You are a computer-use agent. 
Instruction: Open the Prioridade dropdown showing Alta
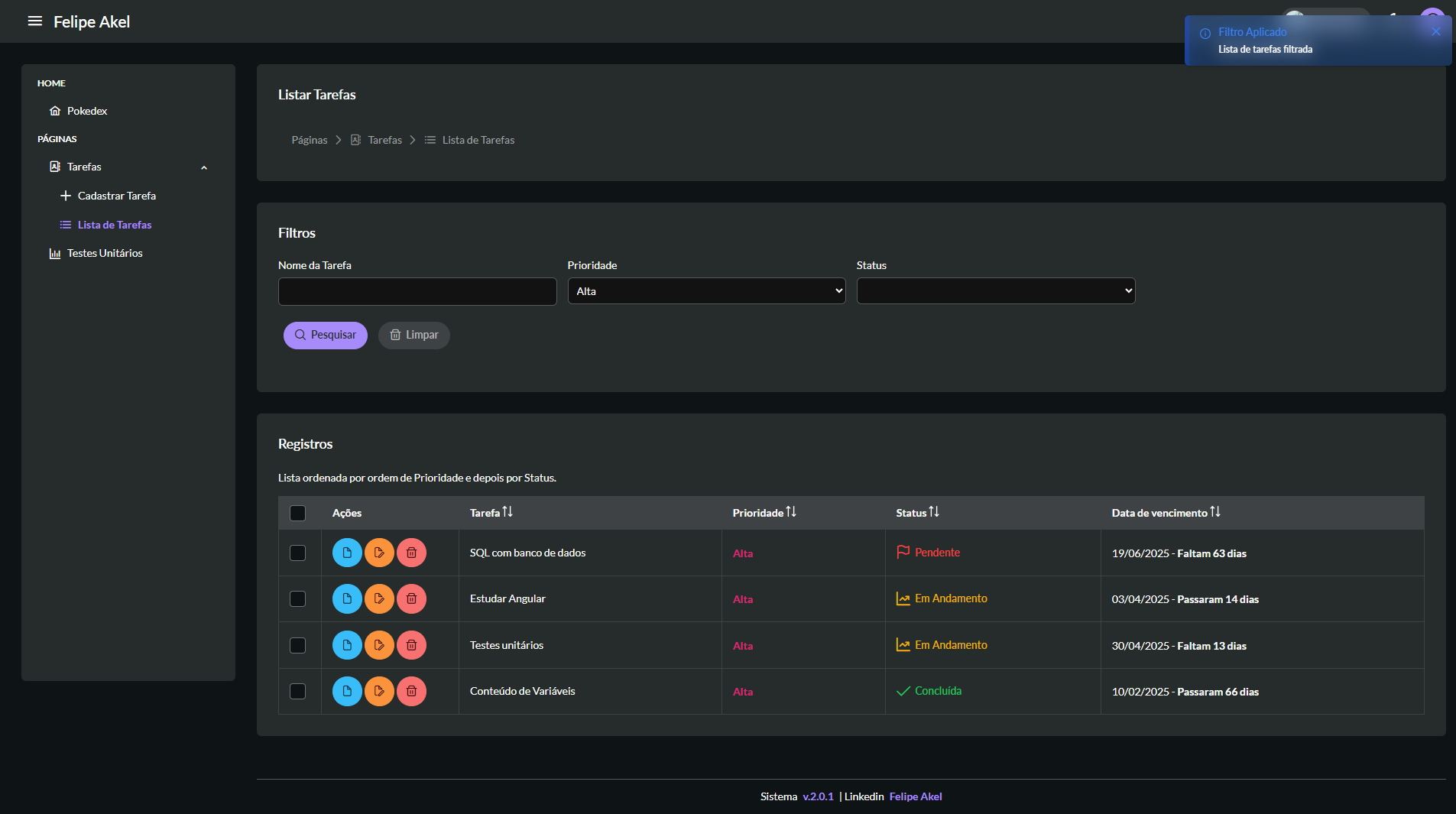(706, 291)
